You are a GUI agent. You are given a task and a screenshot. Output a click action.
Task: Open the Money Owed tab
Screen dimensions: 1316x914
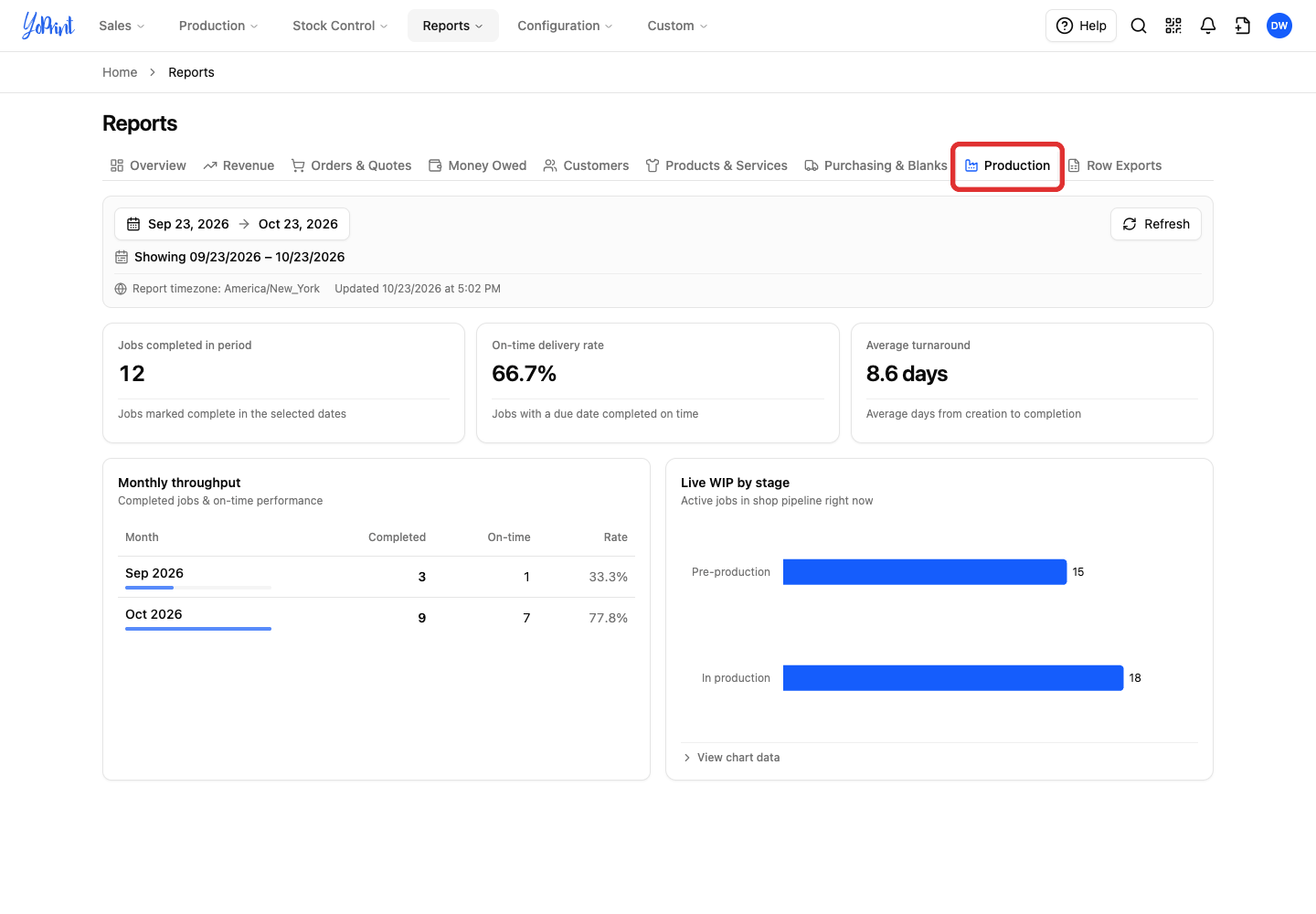tap(478, 165)
